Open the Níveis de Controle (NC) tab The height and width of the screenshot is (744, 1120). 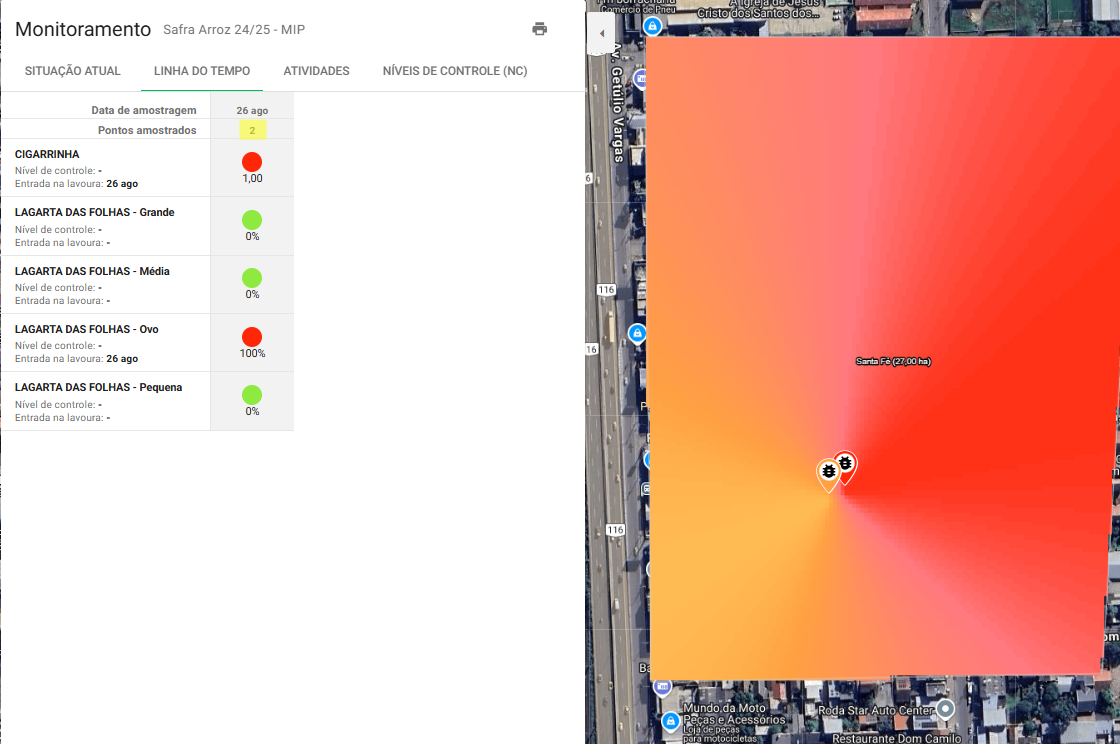(455, 71)
